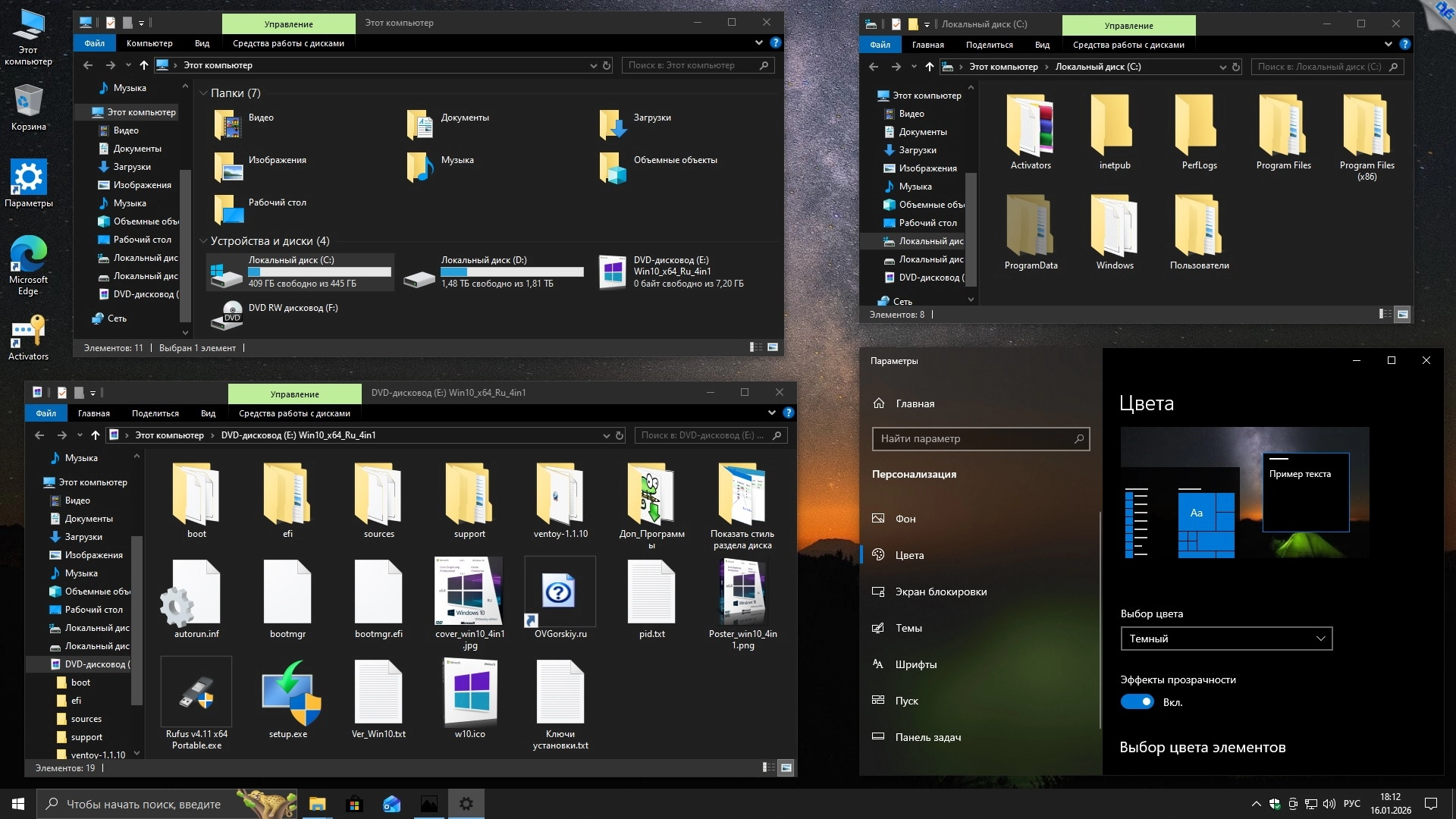Open the Темный color mode dropdown

tap(1225, 639)
